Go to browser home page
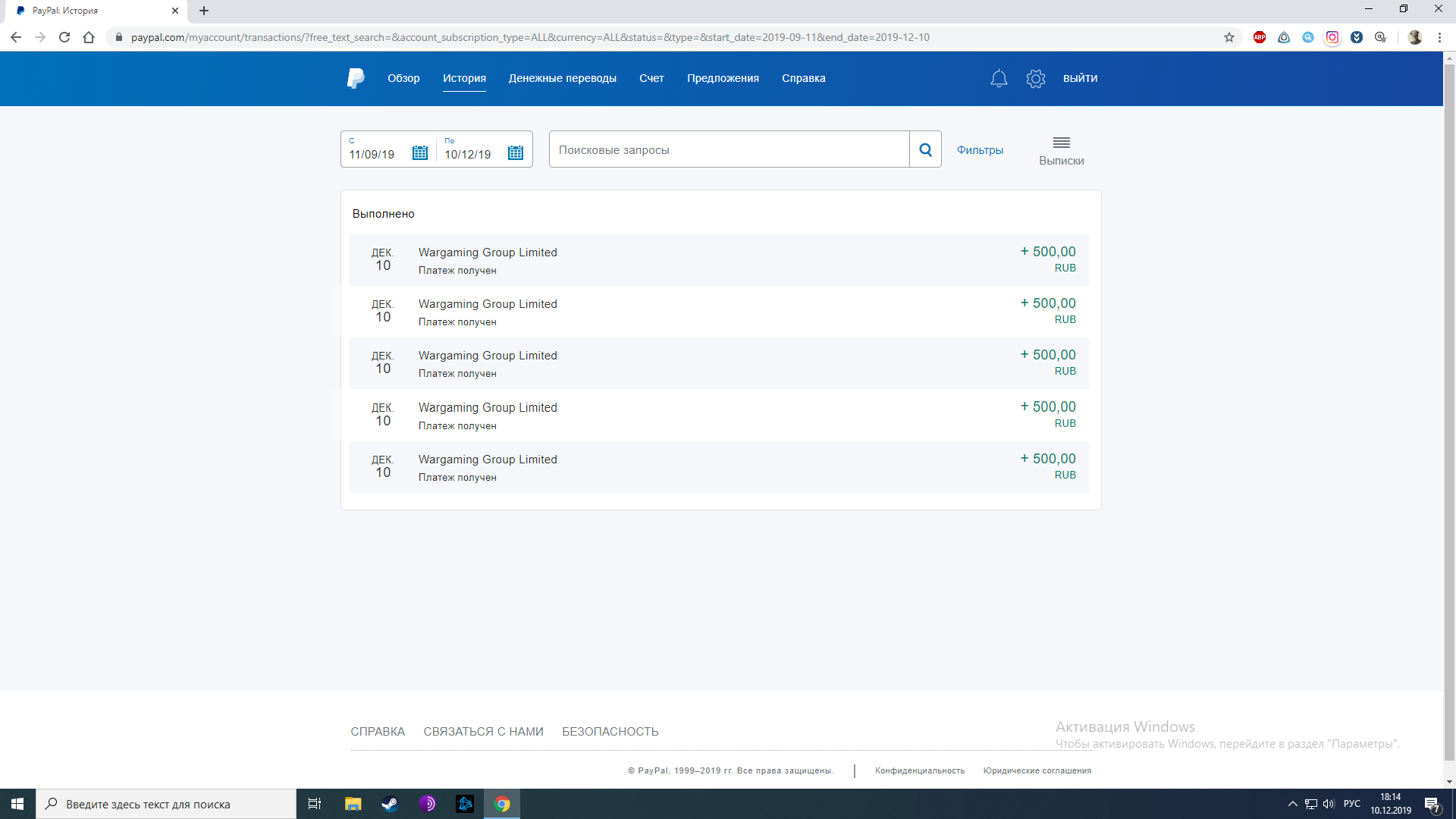Image resolution: width=1456 pixels, height=819 pixels. tap(89, 37)
